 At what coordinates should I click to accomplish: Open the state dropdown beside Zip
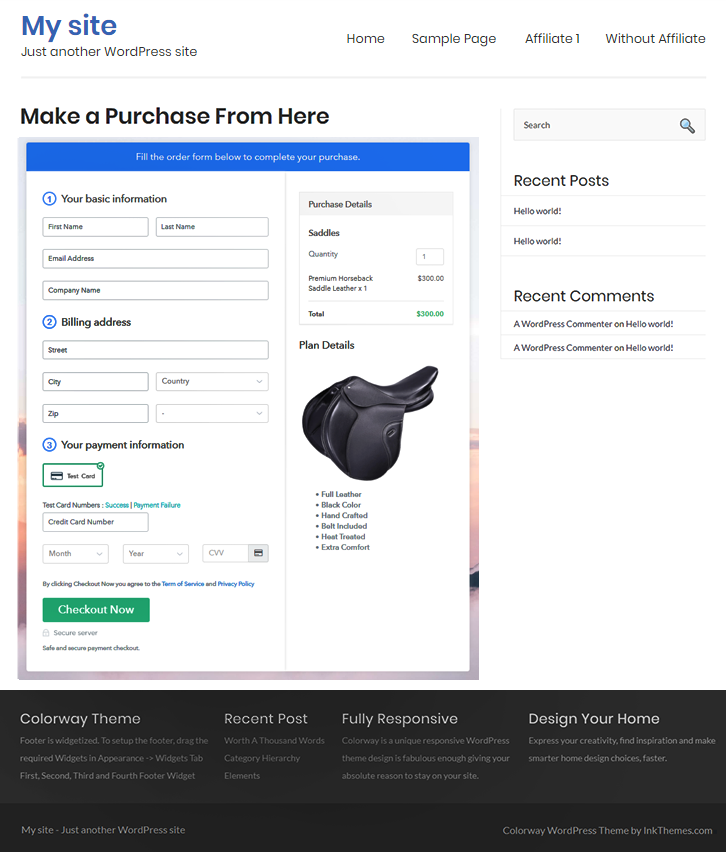[x=212, y=414]
